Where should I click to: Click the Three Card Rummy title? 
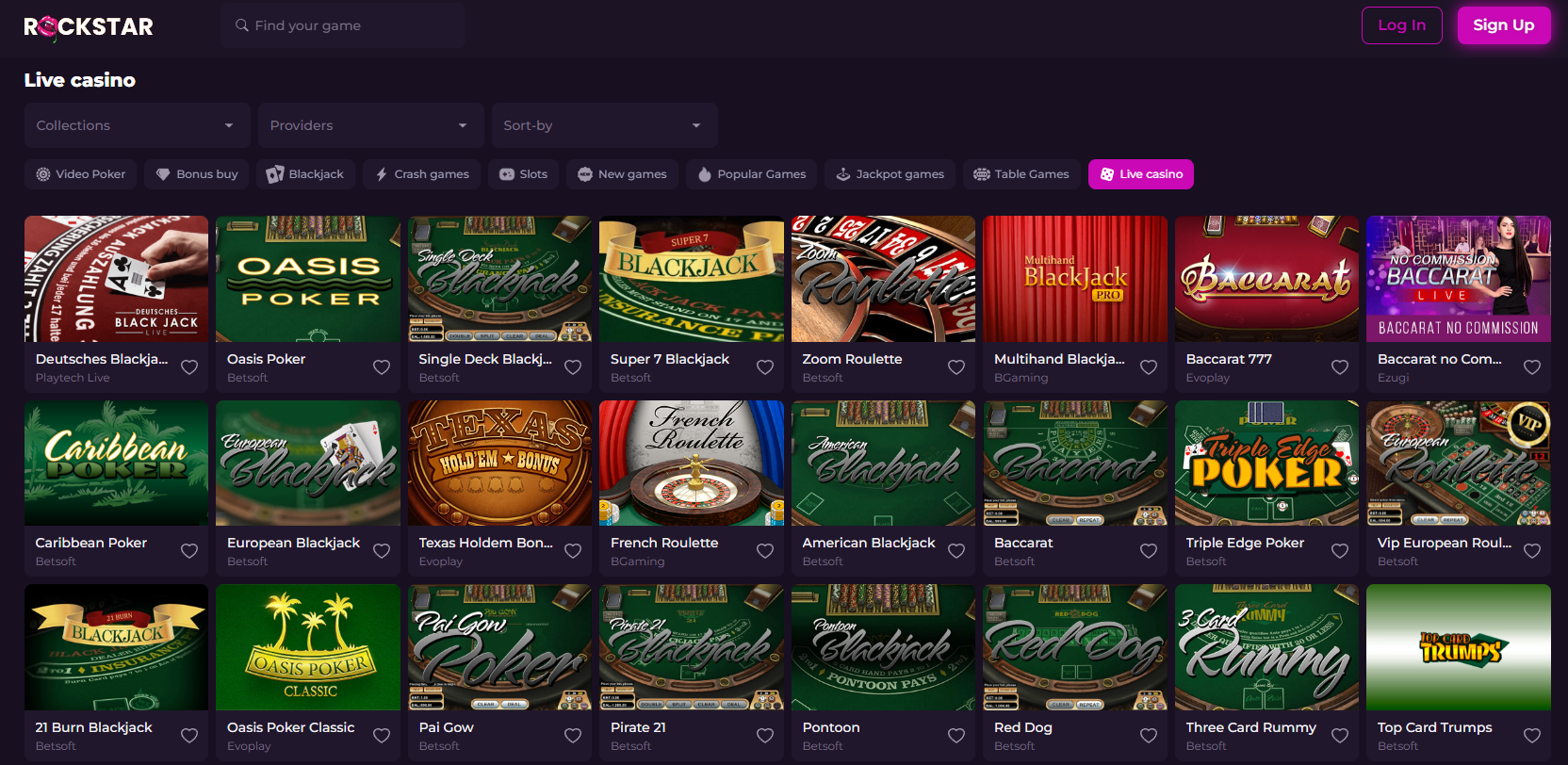pyautogui.click(x=1251, y=727)
